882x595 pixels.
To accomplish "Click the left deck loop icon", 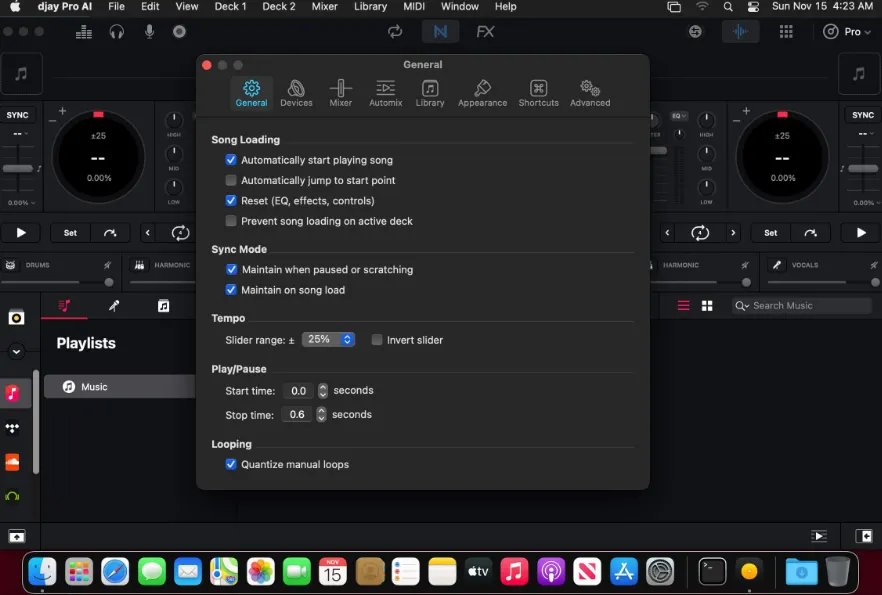I will 180,232.
